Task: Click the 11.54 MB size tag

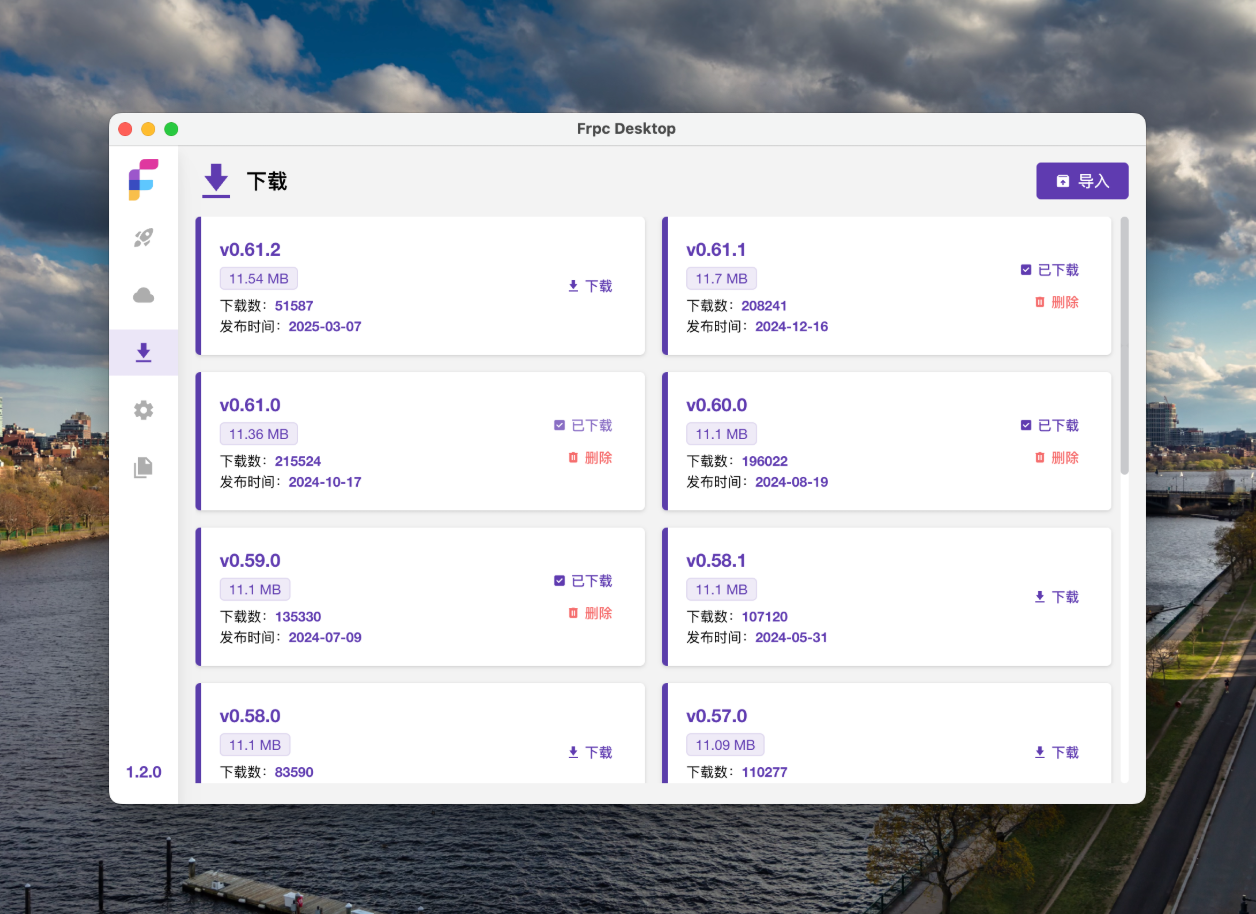Action: point(258,278)
